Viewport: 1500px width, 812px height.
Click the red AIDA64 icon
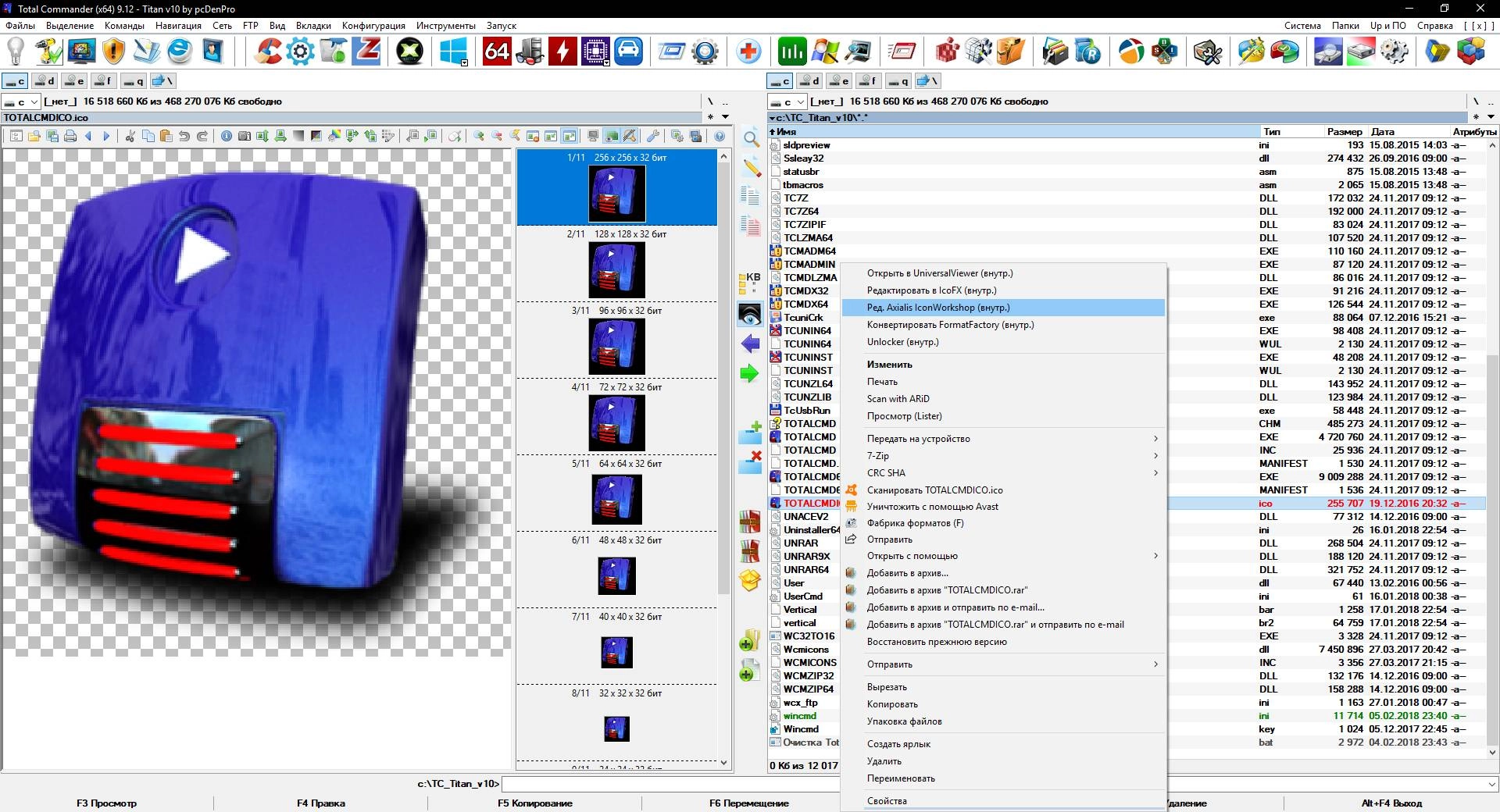[x=497, y=52]
